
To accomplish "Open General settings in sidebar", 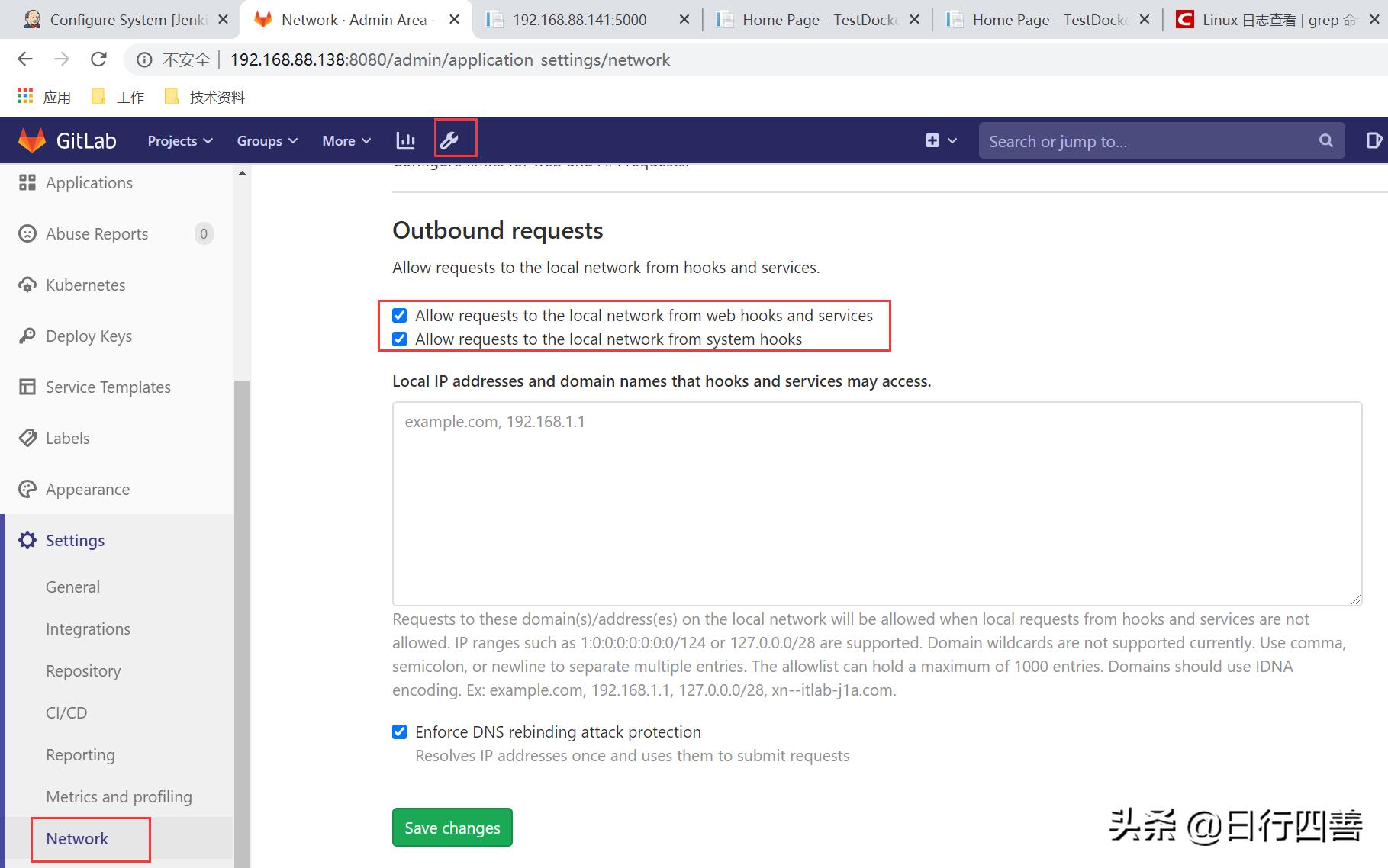I will click(x=72, y=587).
